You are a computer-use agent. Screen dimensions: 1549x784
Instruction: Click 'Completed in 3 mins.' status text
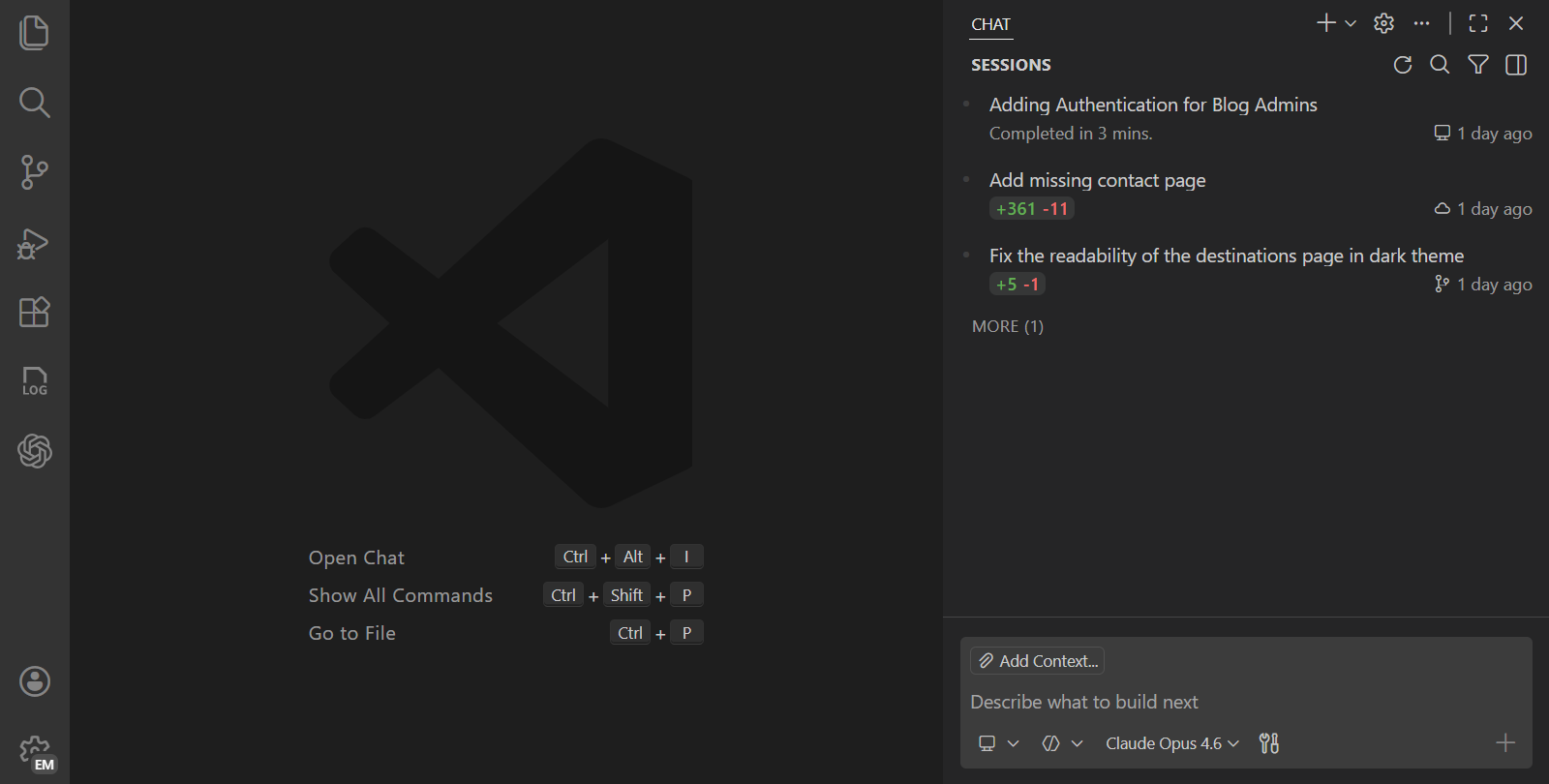pyautogui.click(x=1071, y=134)
